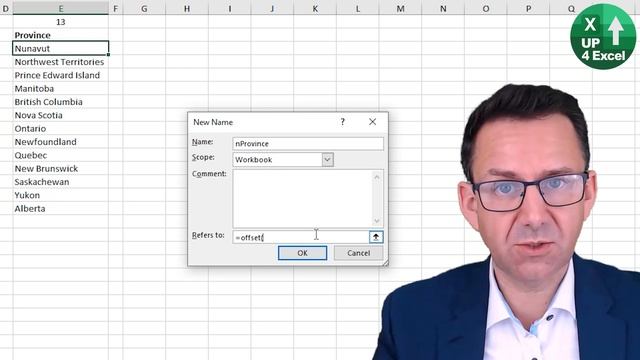The width and height of the screenshot is (640, 360).
Task: Open the help question mark in New Name dialog
Action: (x=343, y=122)
